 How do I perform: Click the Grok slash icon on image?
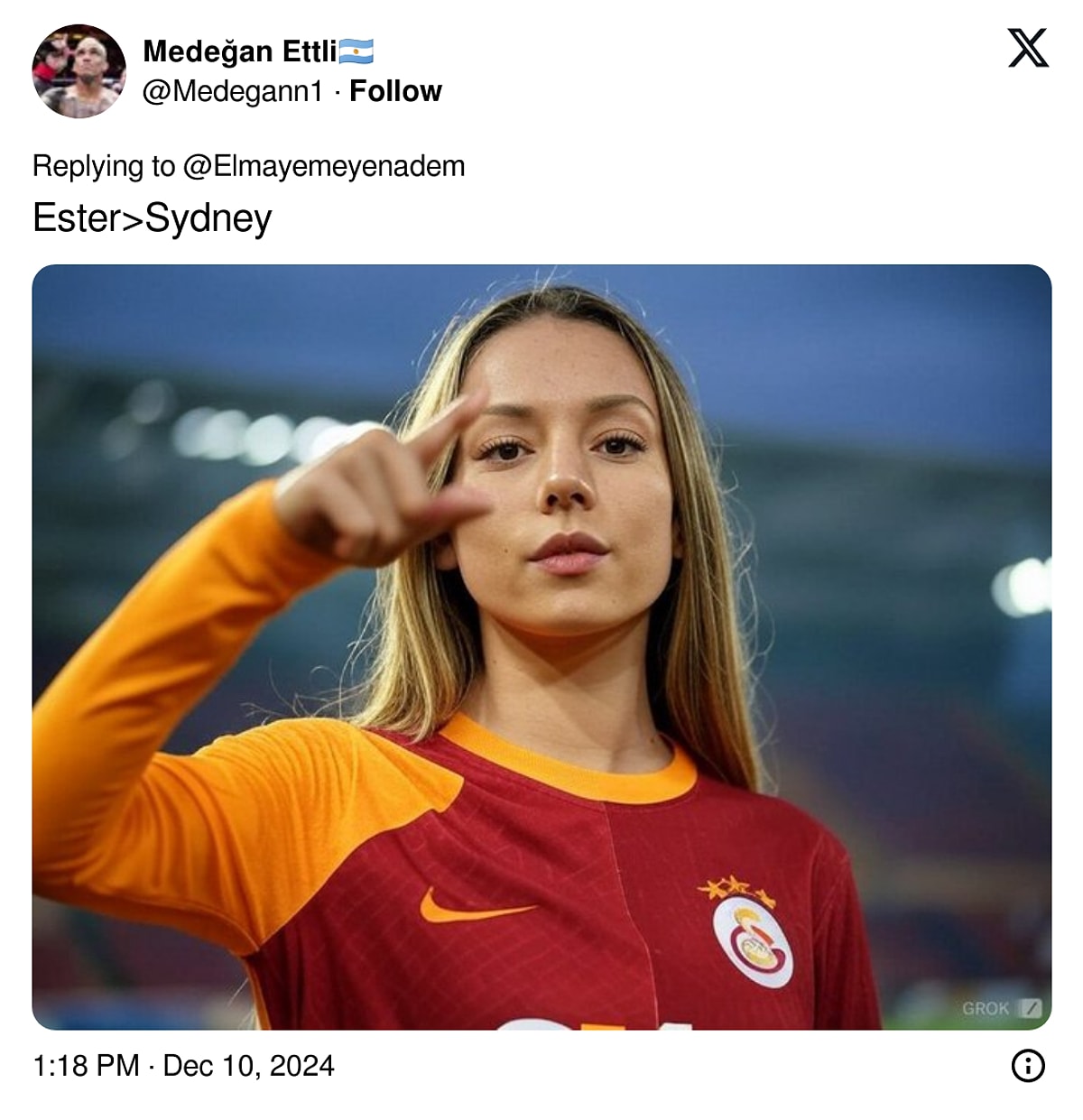(1030, 1008)
